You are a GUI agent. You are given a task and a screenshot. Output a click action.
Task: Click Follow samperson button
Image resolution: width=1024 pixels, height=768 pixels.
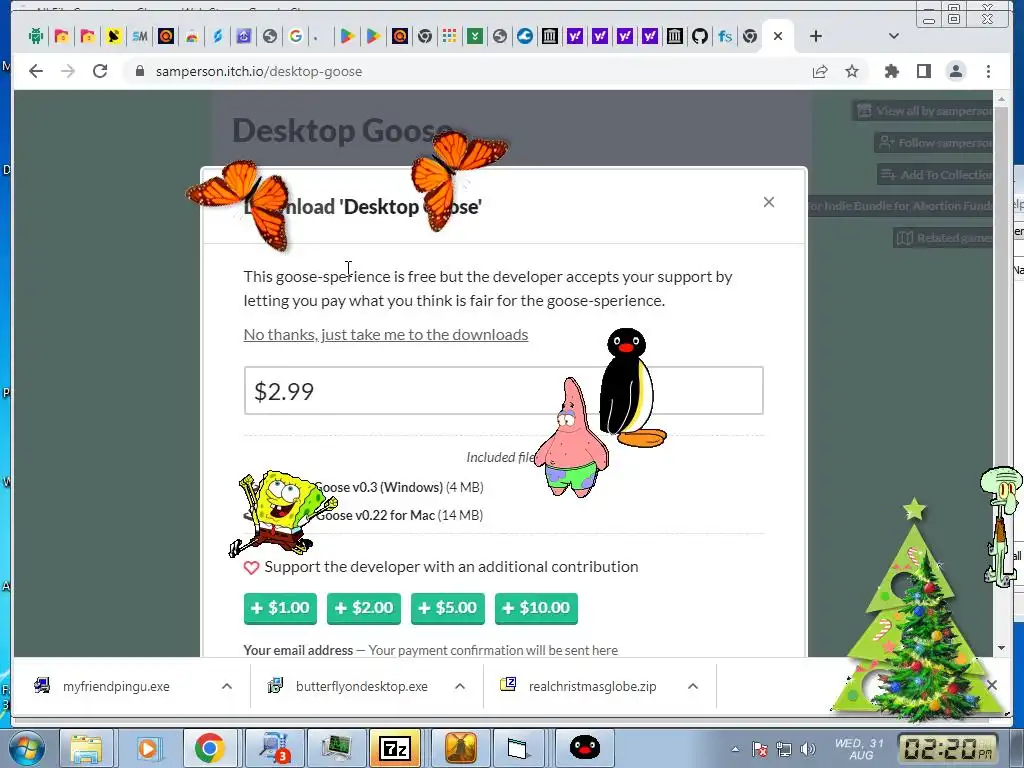[x=934, y=142]
